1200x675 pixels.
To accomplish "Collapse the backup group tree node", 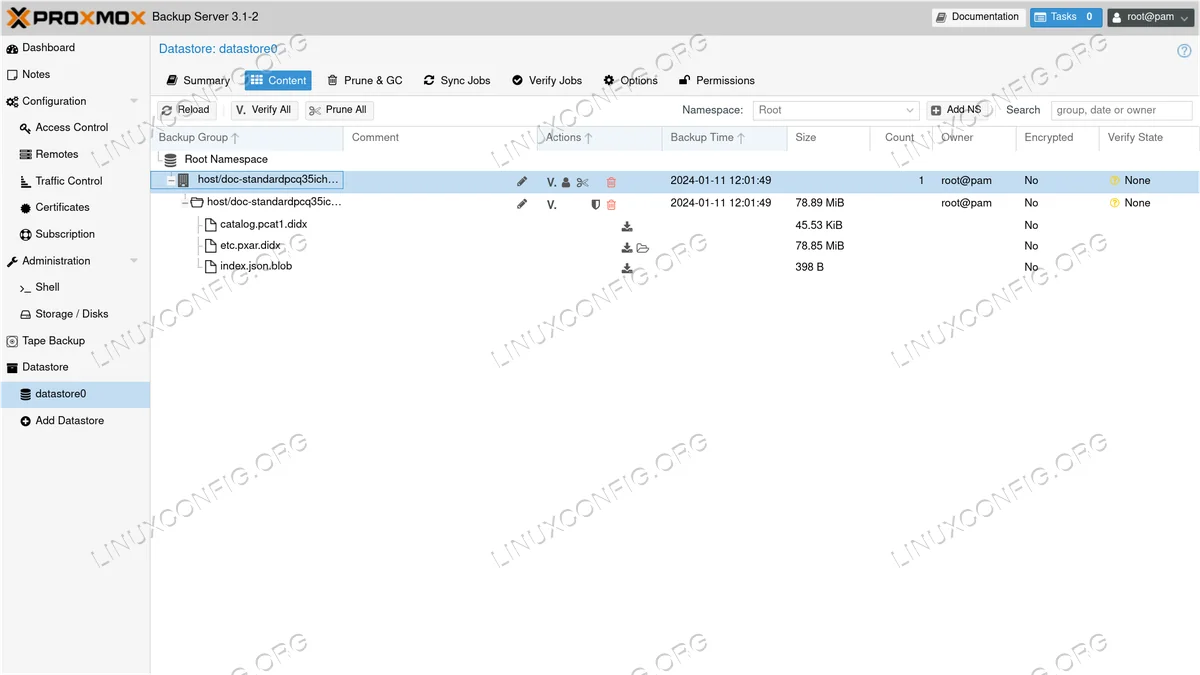I will 171,181.
